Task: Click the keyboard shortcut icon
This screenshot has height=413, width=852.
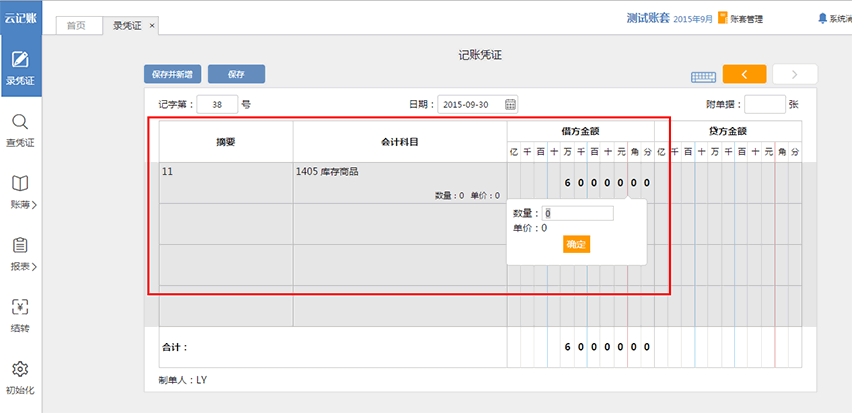Action: coord(703,76)
